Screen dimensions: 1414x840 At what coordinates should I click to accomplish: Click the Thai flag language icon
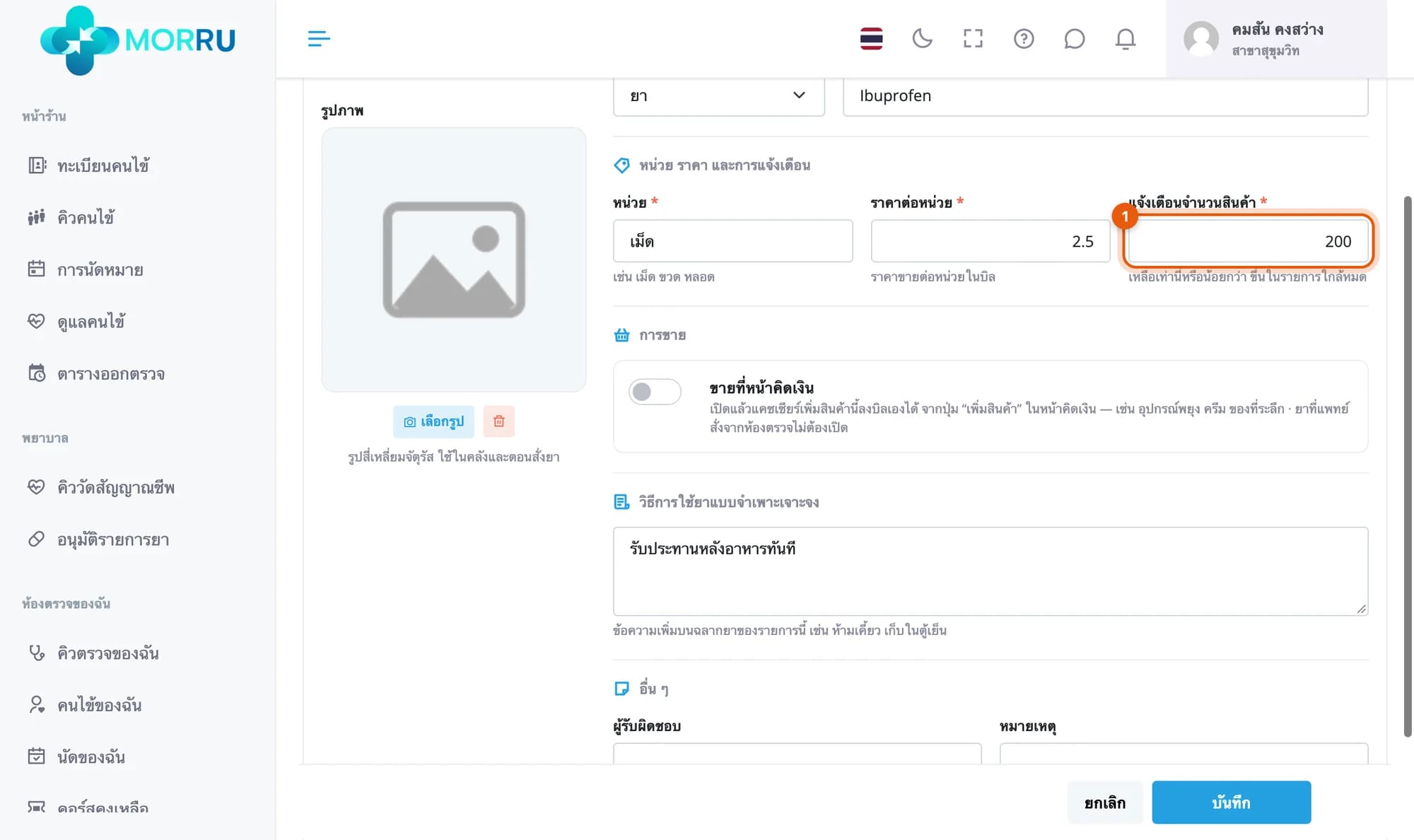tap(871, 38)
